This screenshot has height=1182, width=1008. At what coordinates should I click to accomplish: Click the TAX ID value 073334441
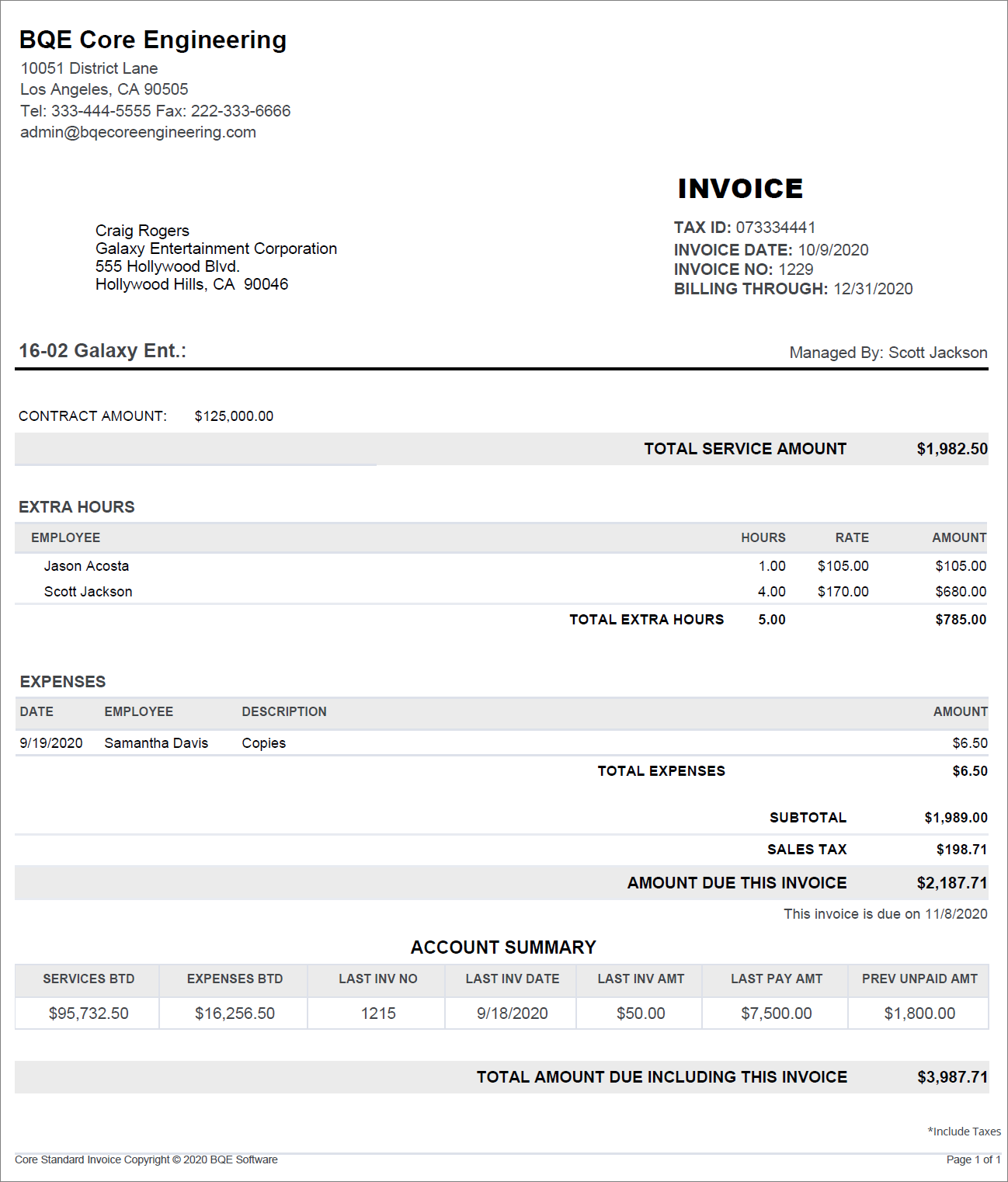click(775, 228)
